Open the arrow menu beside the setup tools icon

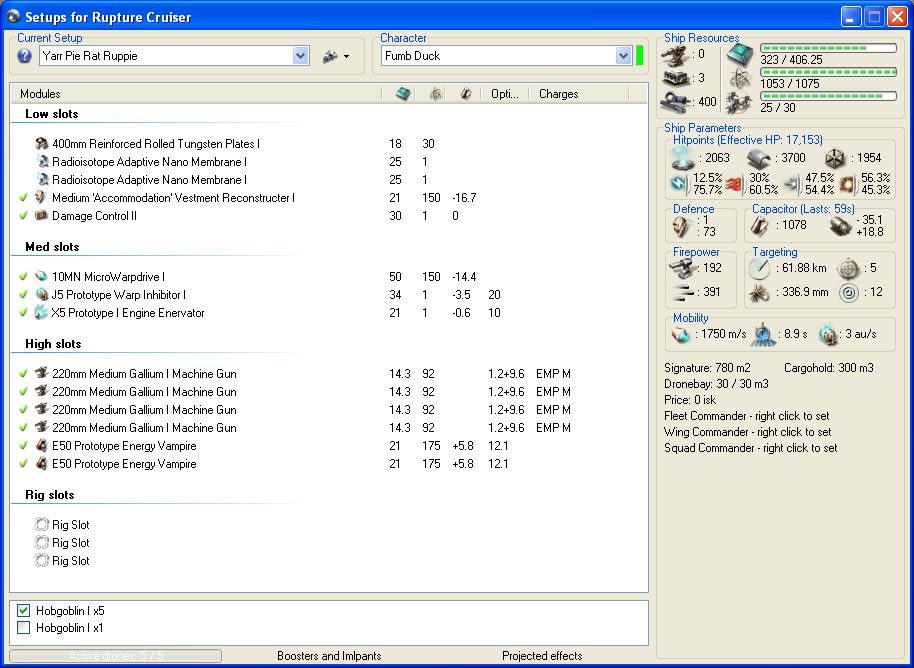(346, 57)
